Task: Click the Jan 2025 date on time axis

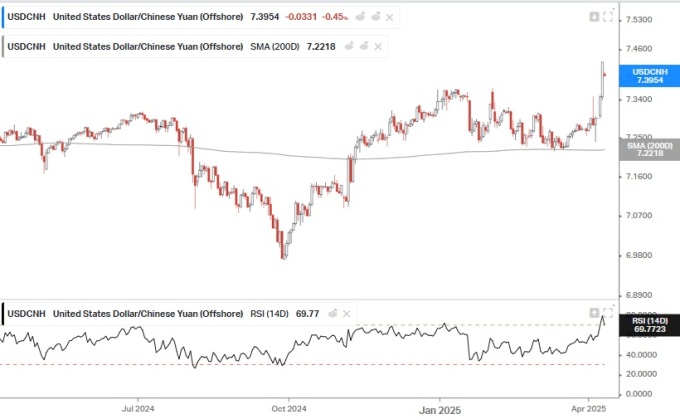Action: (x=440, y=408)
